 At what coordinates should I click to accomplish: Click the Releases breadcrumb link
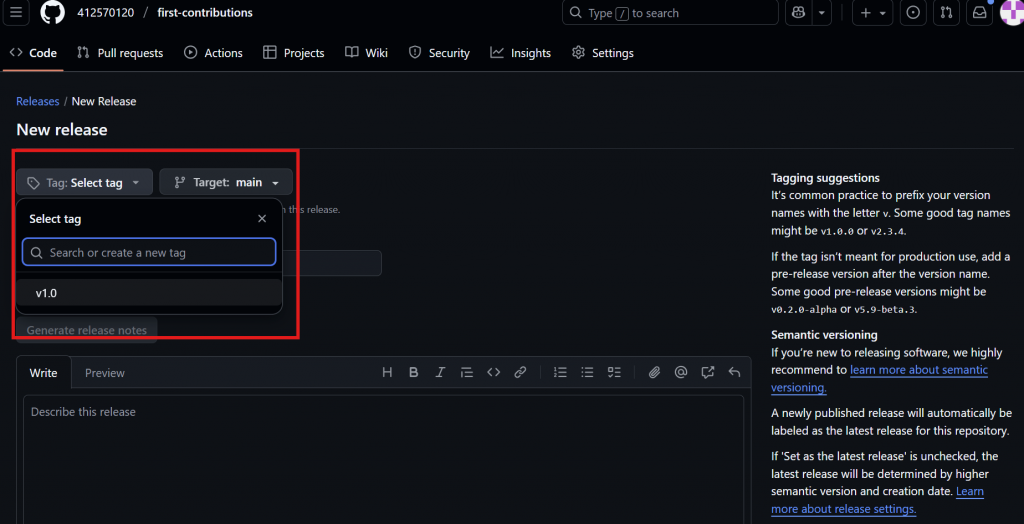(37, 101)
